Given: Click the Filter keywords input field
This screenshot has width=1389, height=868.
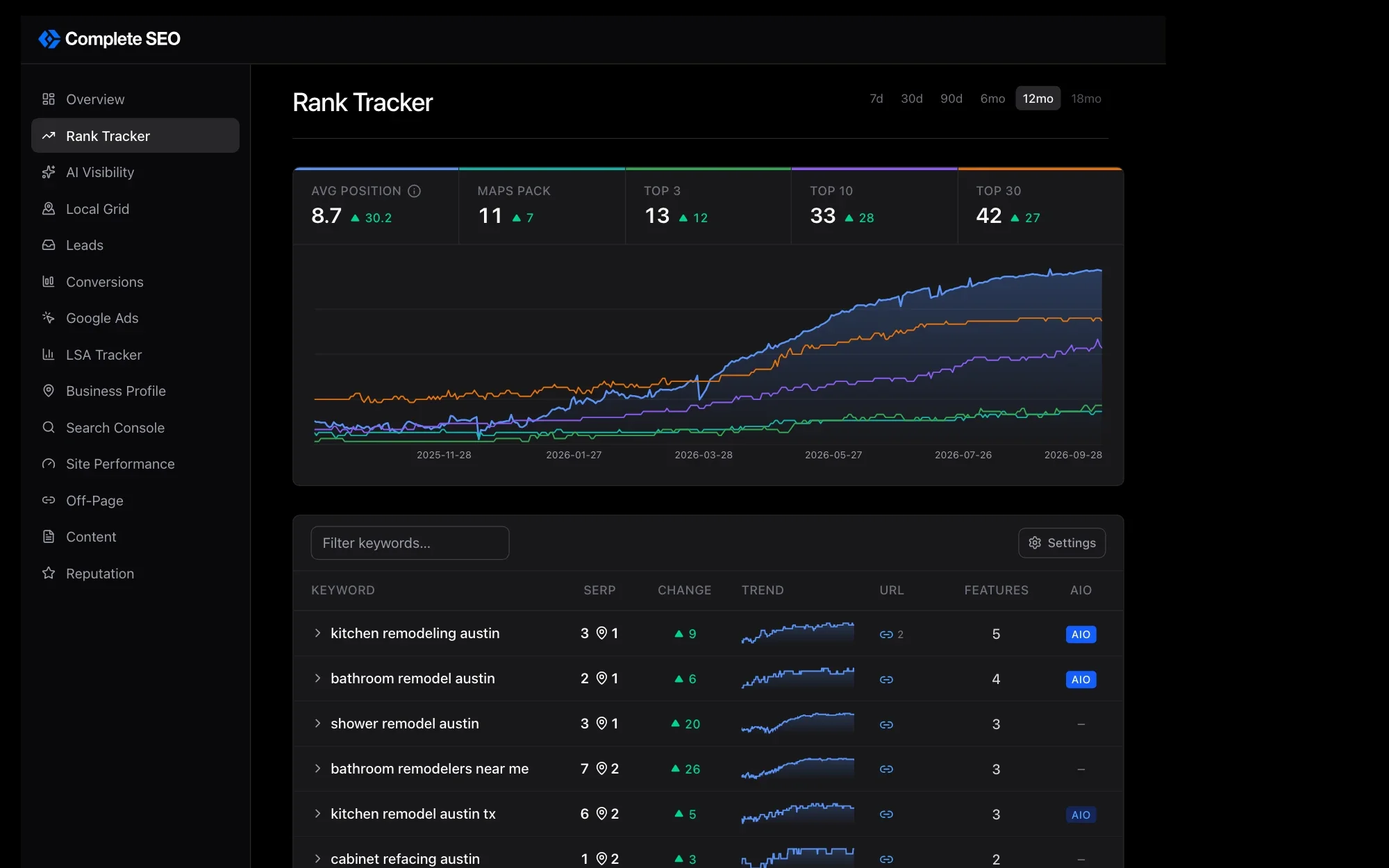Looking at the screenshot, I should [x=410, y=543].
